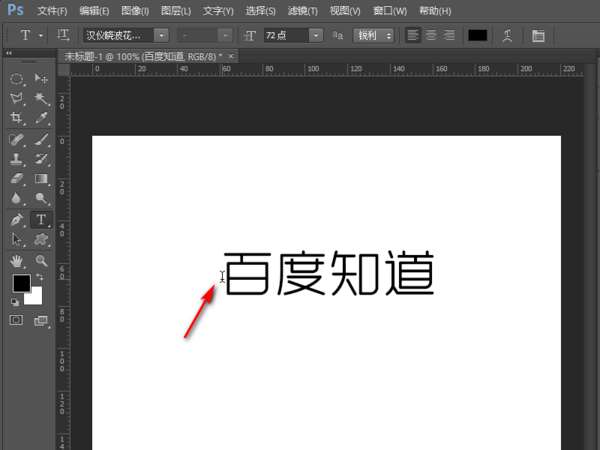Select the Blur tool
The height and width of the screenshot is (450, 600).
(16, 198)
